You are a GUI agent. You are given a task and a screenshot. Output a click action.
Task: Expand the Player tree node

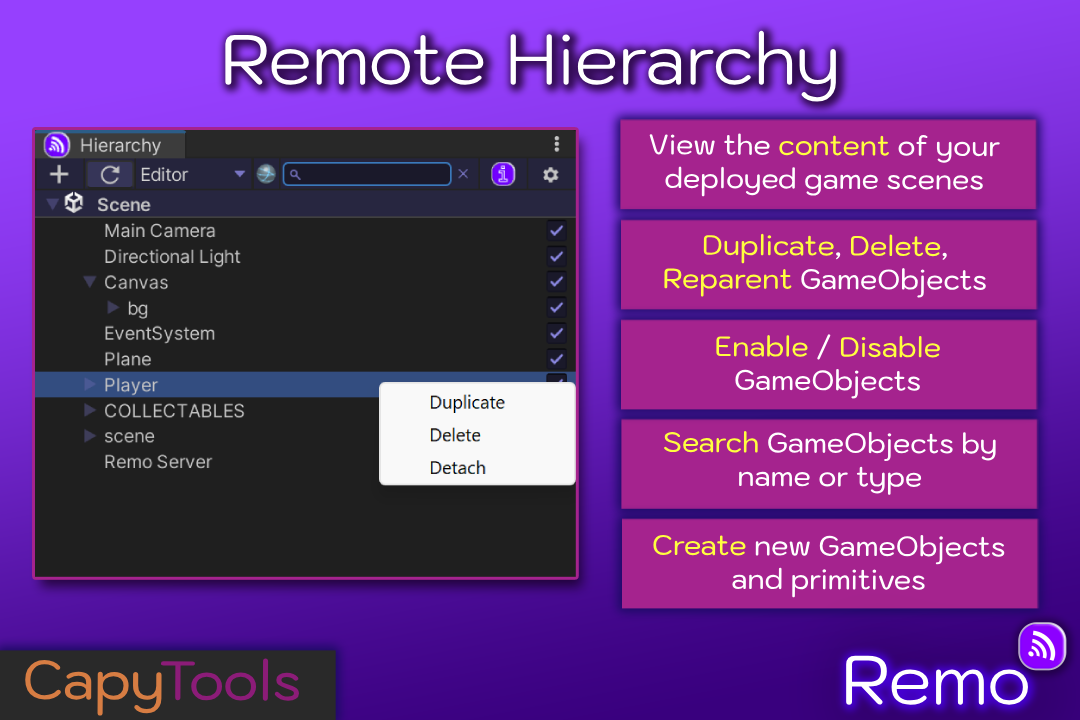90,384
